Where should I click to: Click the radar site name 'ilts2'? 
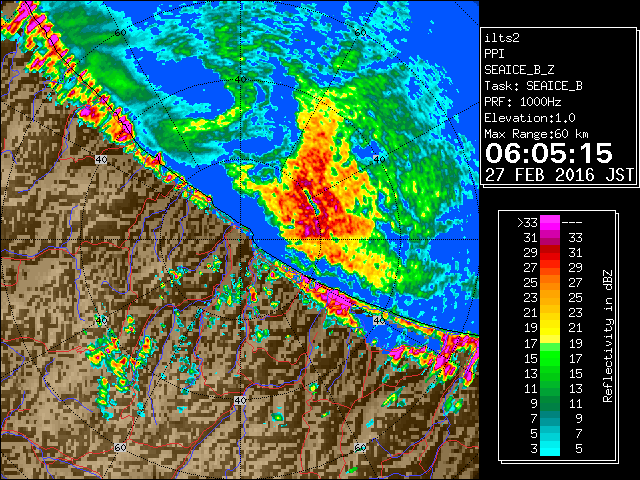(502, 38)
